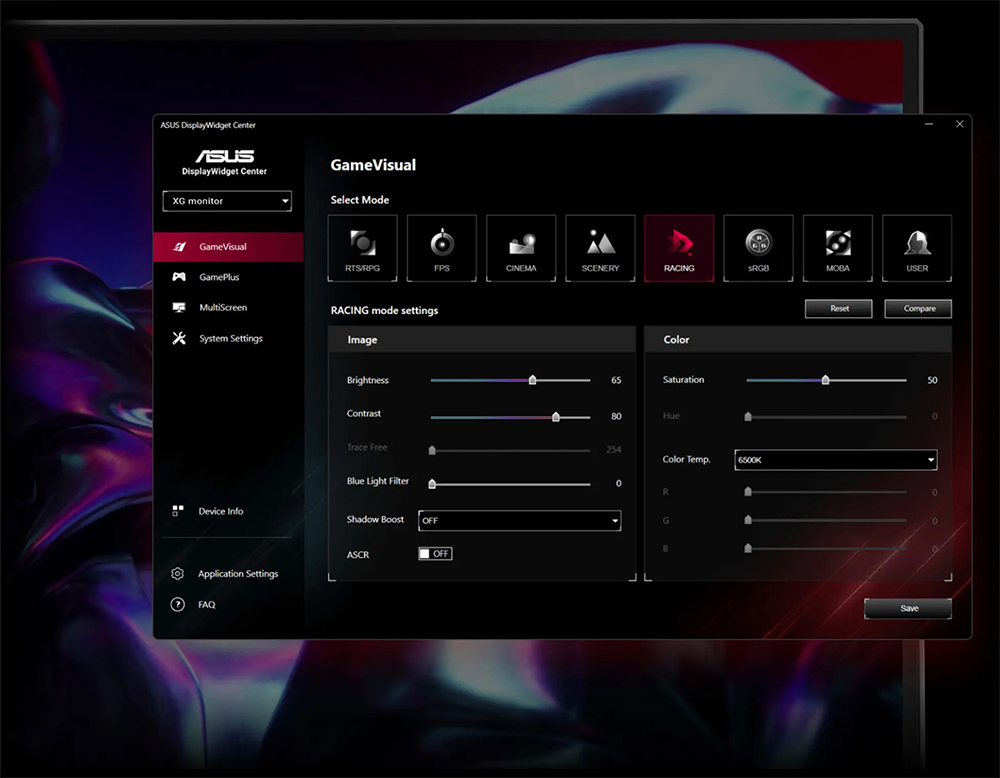Select the RTS/RPG mode icon
The image size is (1000, 778).
[362, 247]
